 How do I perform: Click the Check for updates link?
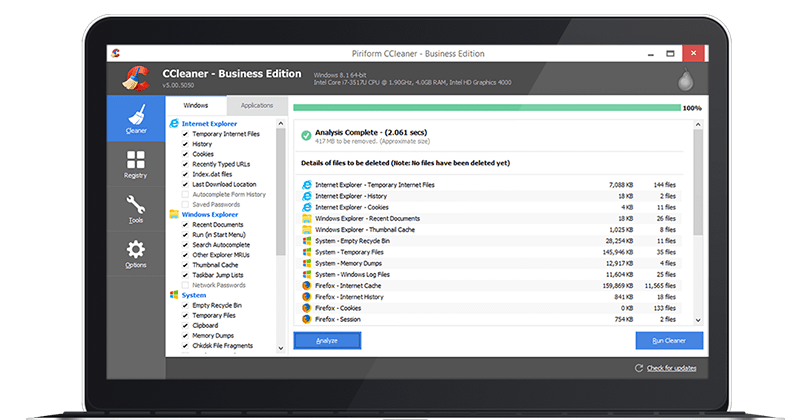(x=672, y=368)
